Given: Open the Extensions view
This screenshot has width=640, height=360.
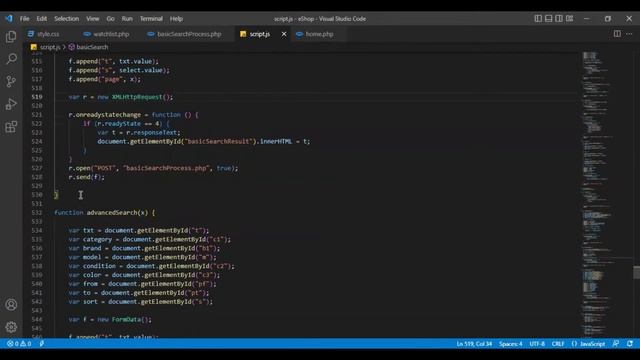Looking at the screenshot, I should 11,127.
